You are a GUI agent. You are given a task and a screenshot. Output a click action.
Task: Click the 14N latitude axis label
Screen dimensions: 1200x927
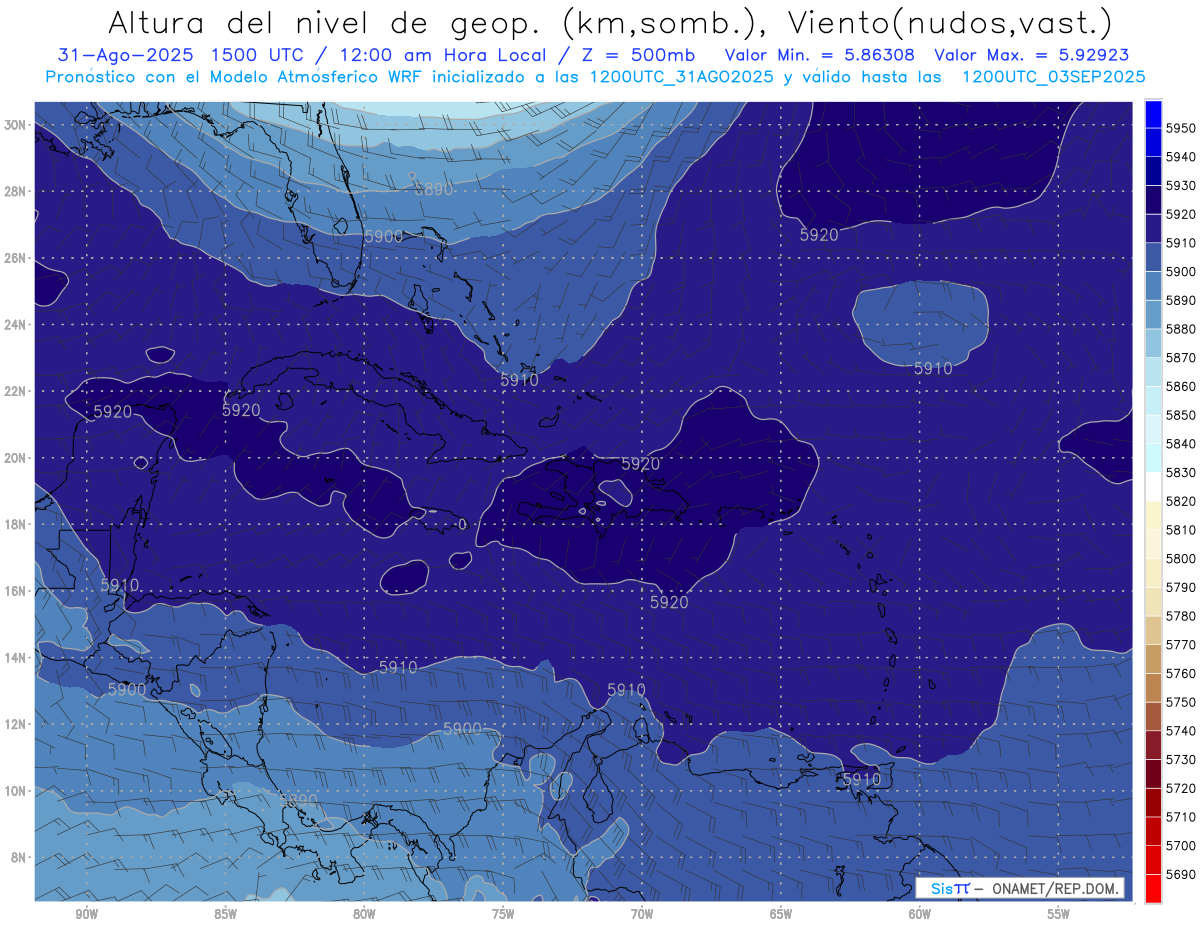(14, 657)
